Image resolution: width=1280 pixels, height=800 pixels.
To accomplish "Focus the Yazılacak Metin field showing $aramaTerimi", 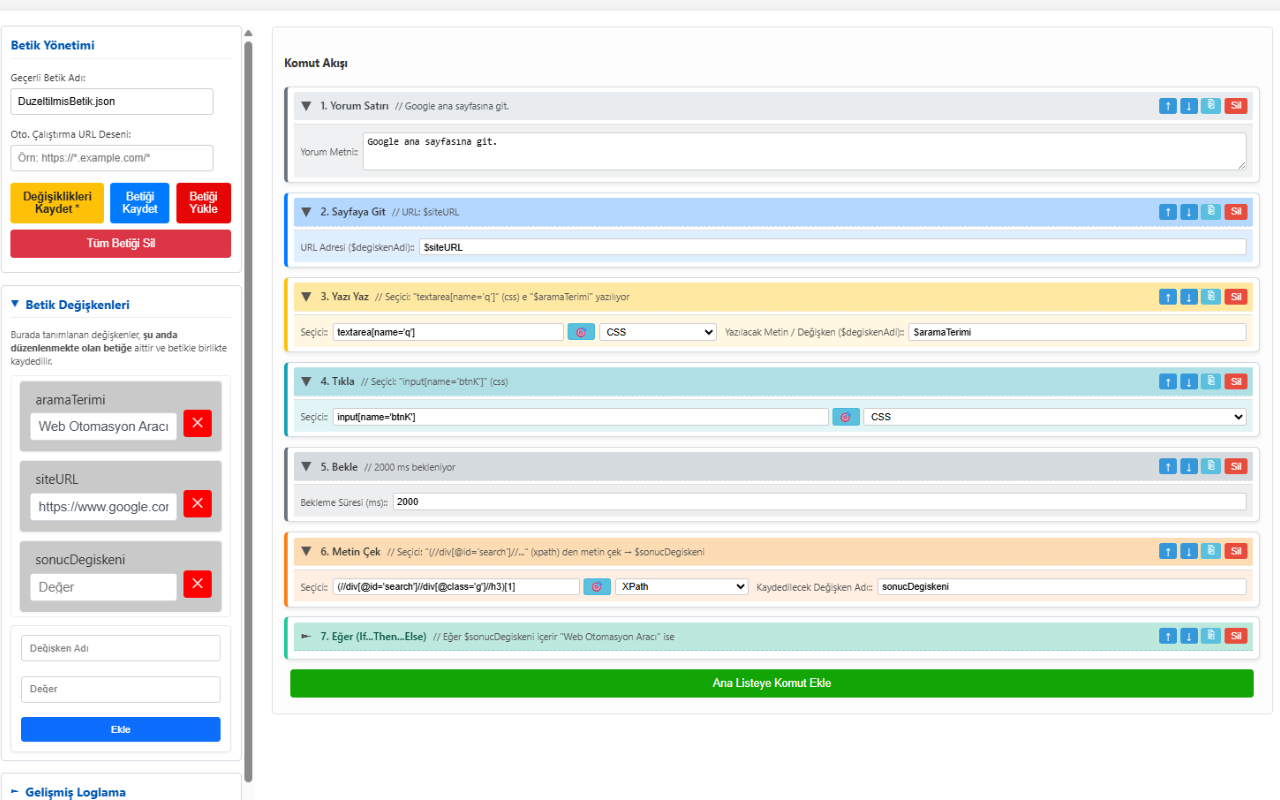I will pos(1078,332).
